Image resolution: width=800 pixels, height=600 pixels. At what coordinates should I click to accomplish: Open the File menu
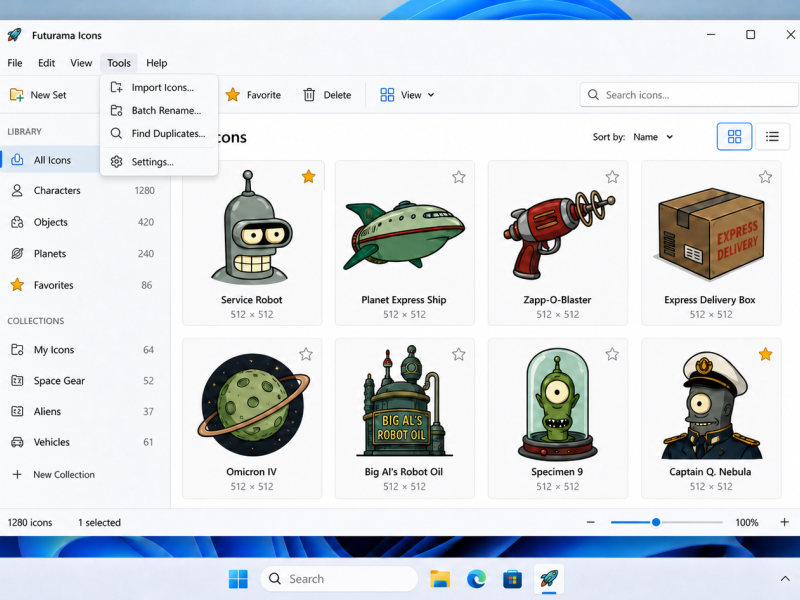coord(15,63)
